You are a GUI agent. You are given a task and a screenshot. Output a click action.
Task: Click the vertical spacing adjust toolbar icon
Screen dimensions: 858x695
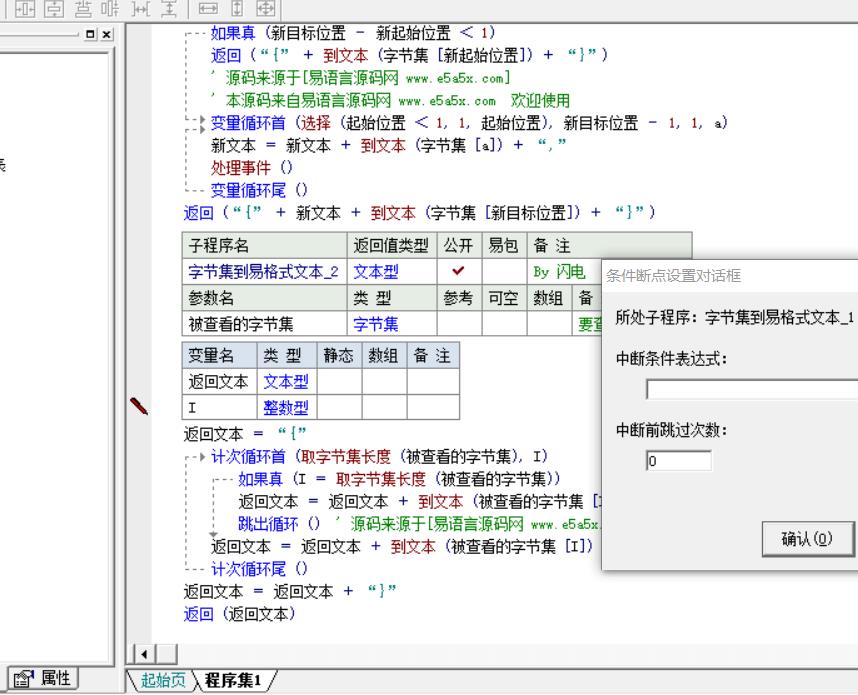tap(169, 8)
